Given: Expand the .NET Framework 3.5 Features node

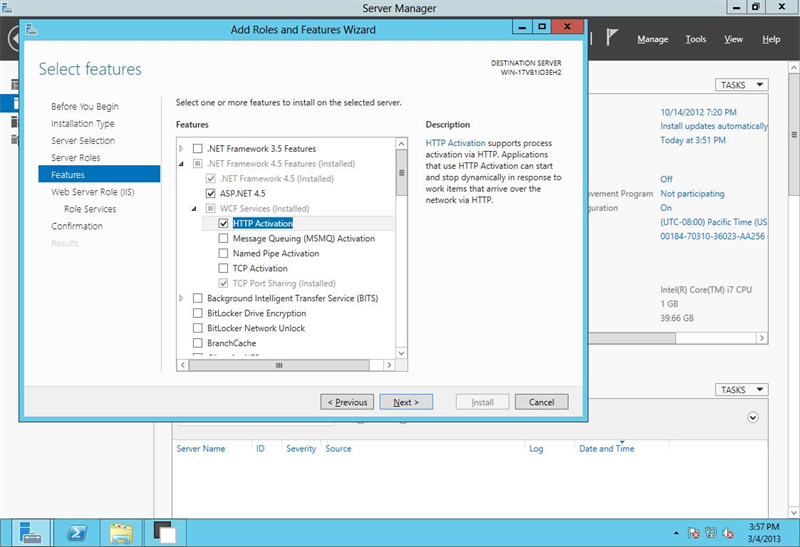Looking at the screenshot, I should [x=181, y=148].
